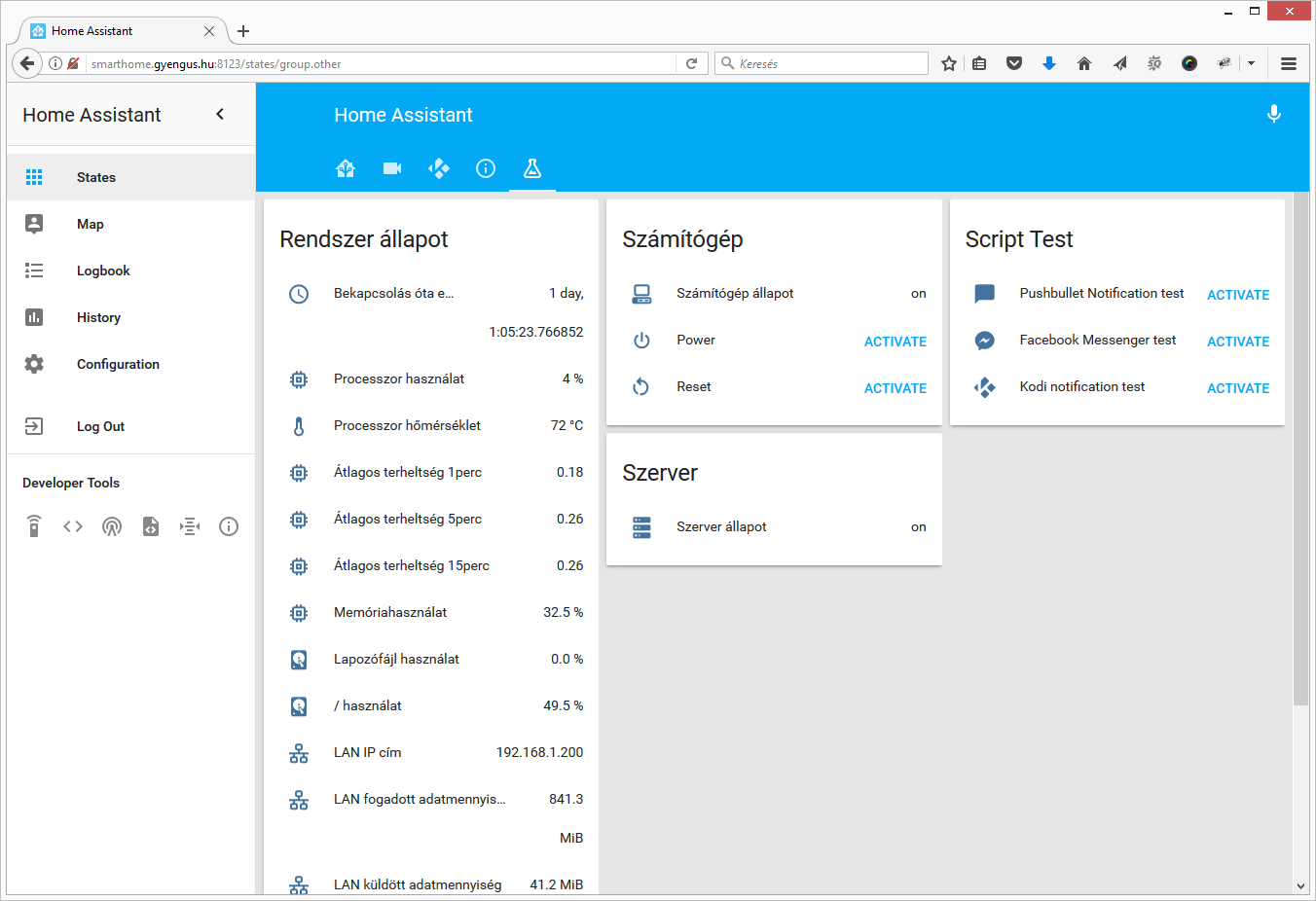
Task: Go to Logbook in the sidebar
Action: coord(103,270)
